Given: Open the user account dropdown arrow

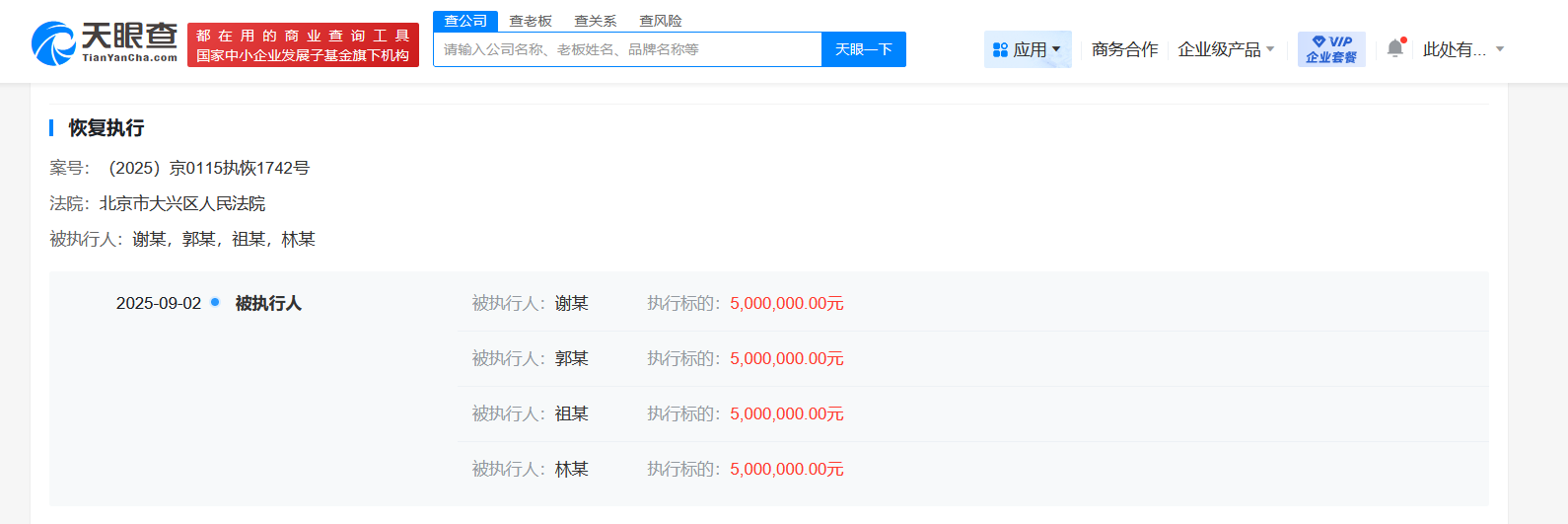Looking at the screenshot, I should pos(1500,49).
